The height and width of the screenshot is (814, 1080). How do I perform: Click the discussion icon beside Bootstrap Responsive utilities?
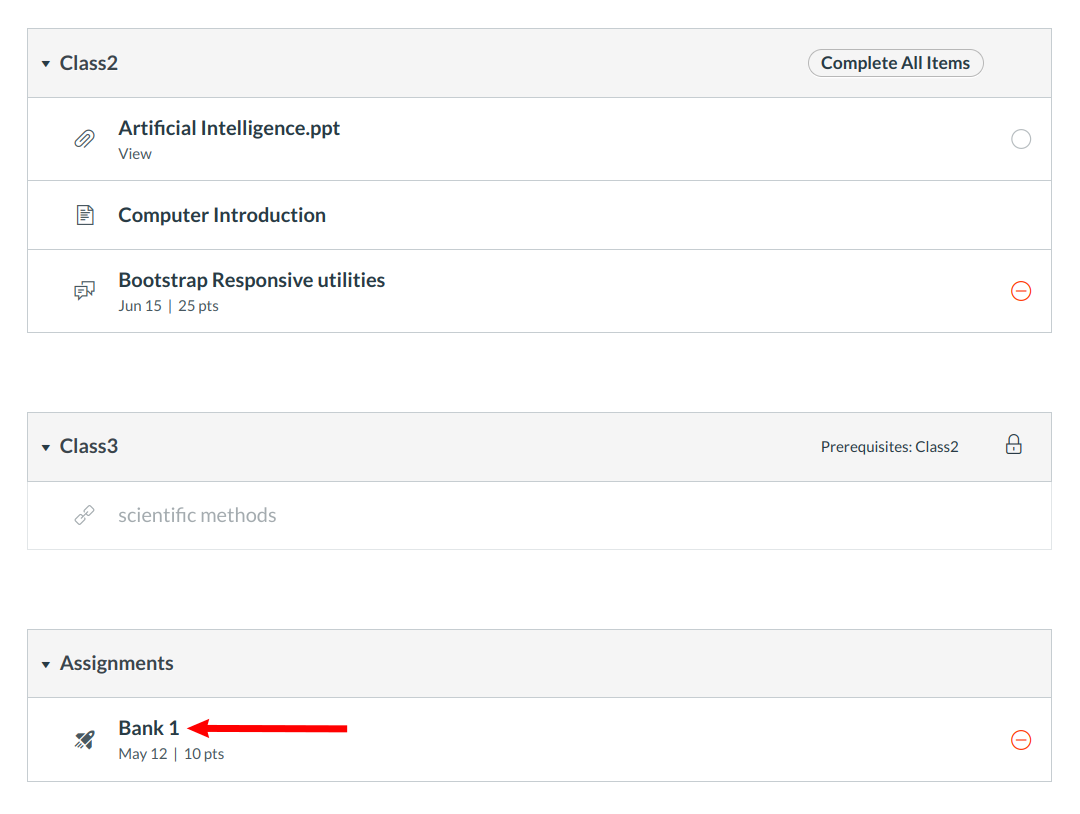(x=85, y=291)
